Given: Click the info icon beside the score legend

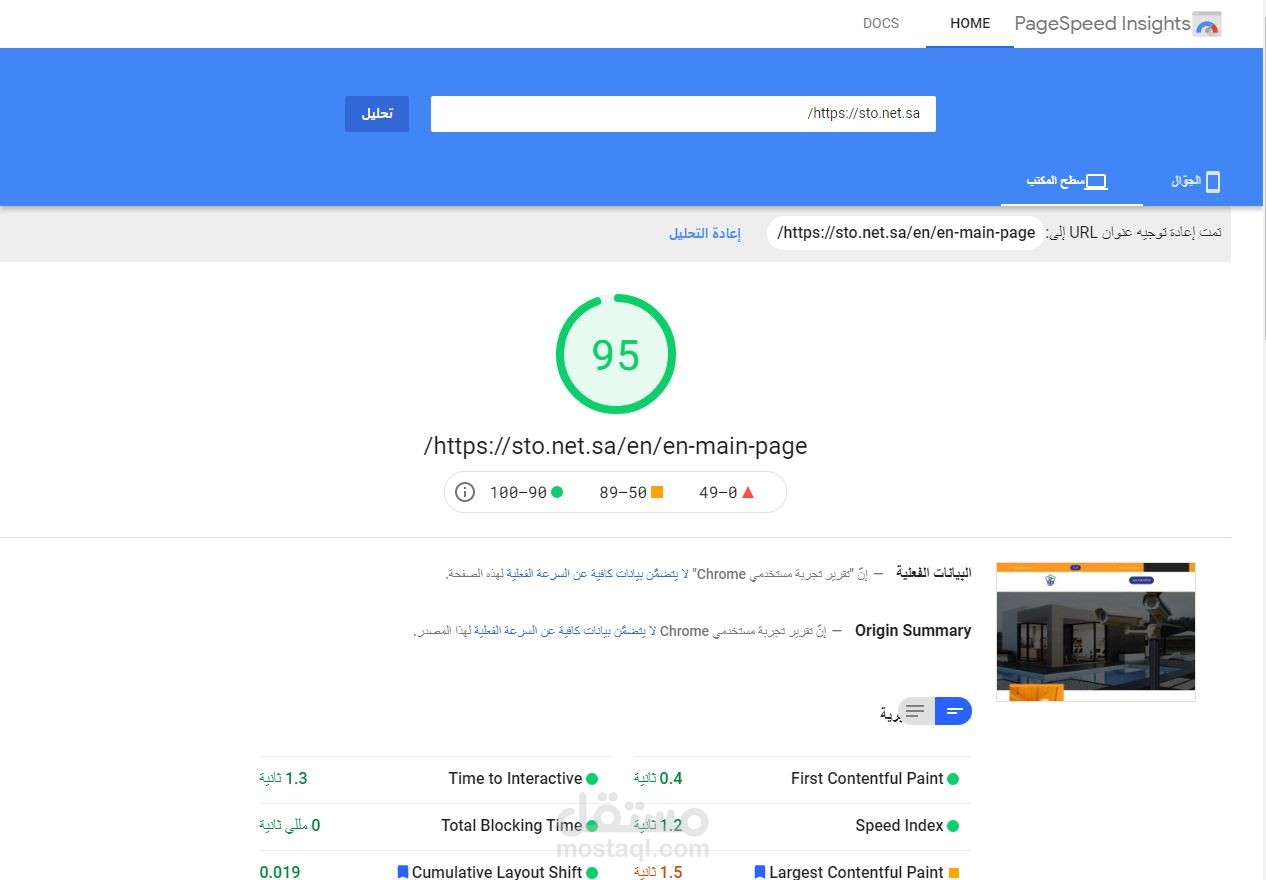Looking at the screenshot, I should 465,491.
